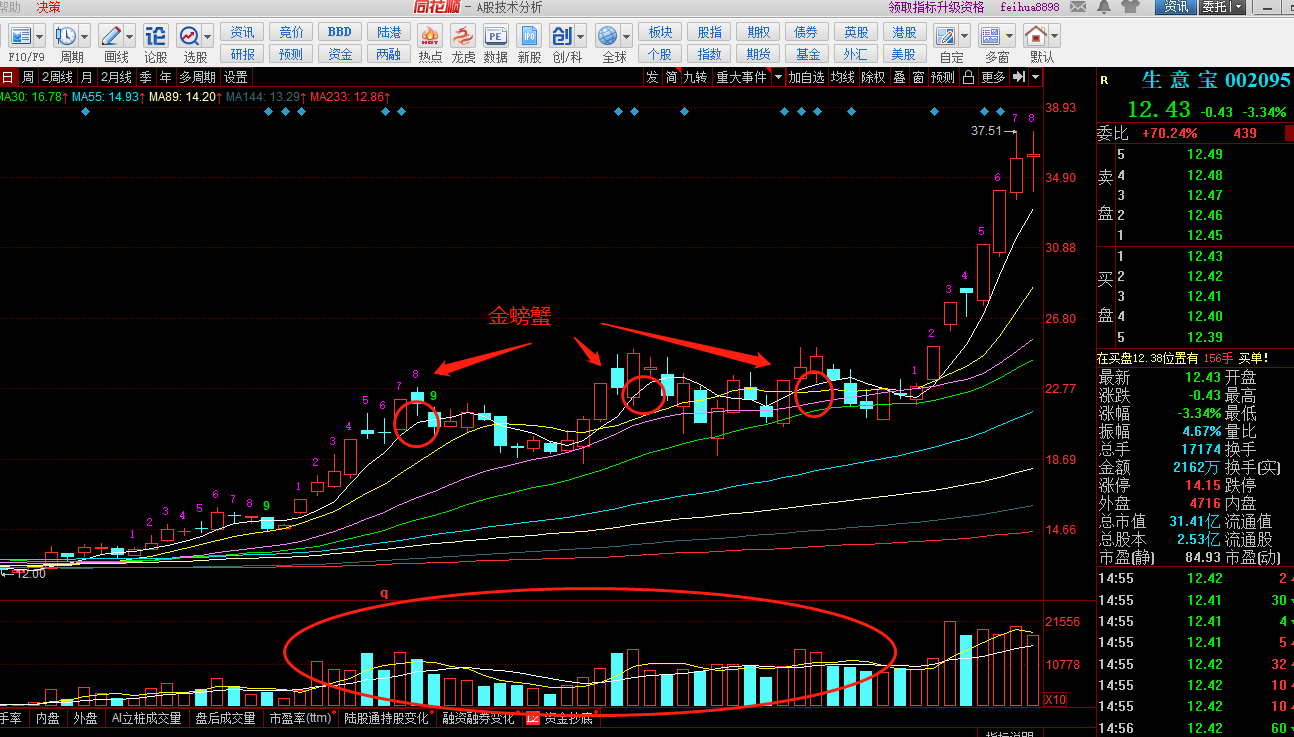The height and width of the screenshot is (737, 1294).
Task: Expand the 全球 global markets dropdown
Action: point(627,36)
